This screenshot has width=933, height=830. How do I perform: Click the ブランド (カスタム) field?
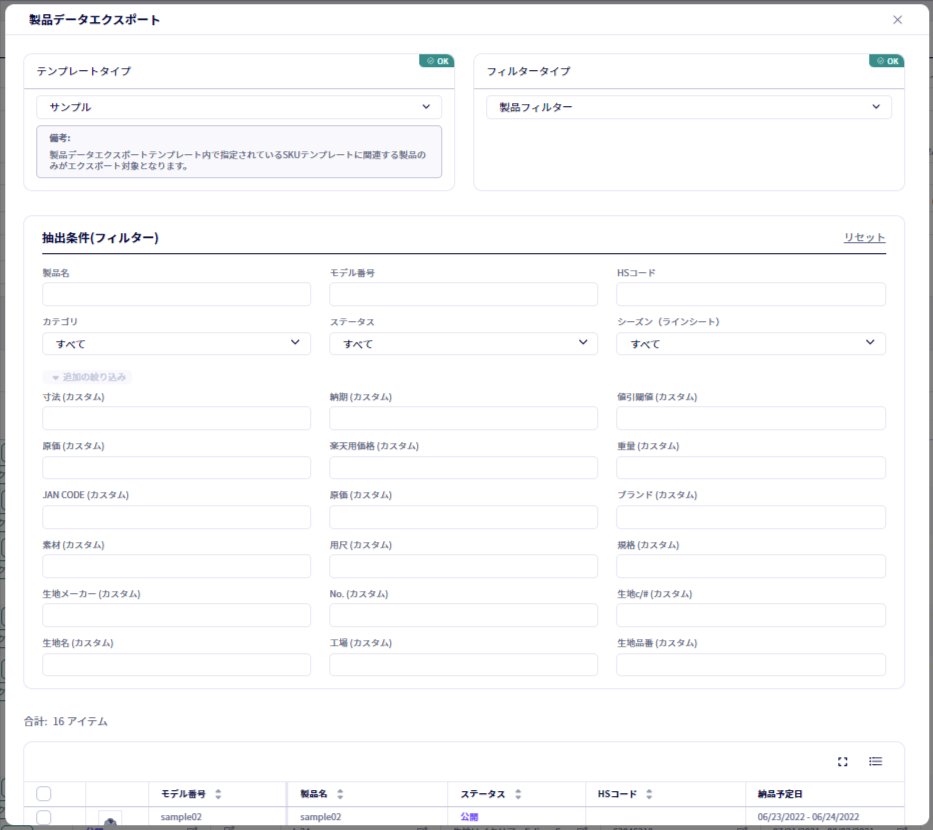[x=751, y=517]
